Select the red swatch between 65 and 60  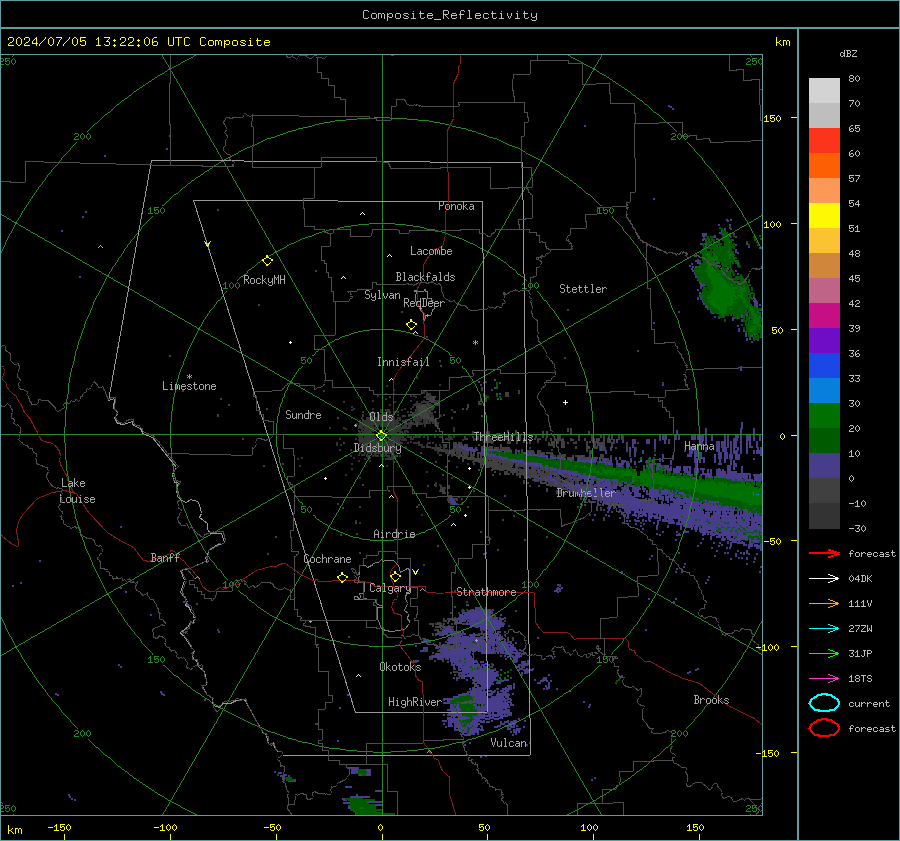824,141
